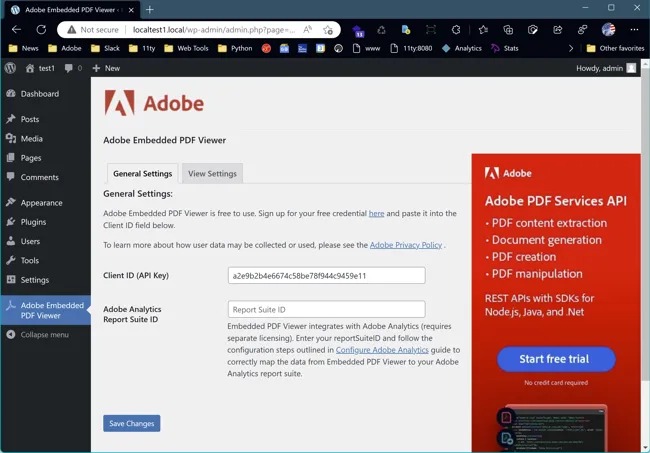Follow the Configure Adobe Analytics link

click(x=382, y=350)
